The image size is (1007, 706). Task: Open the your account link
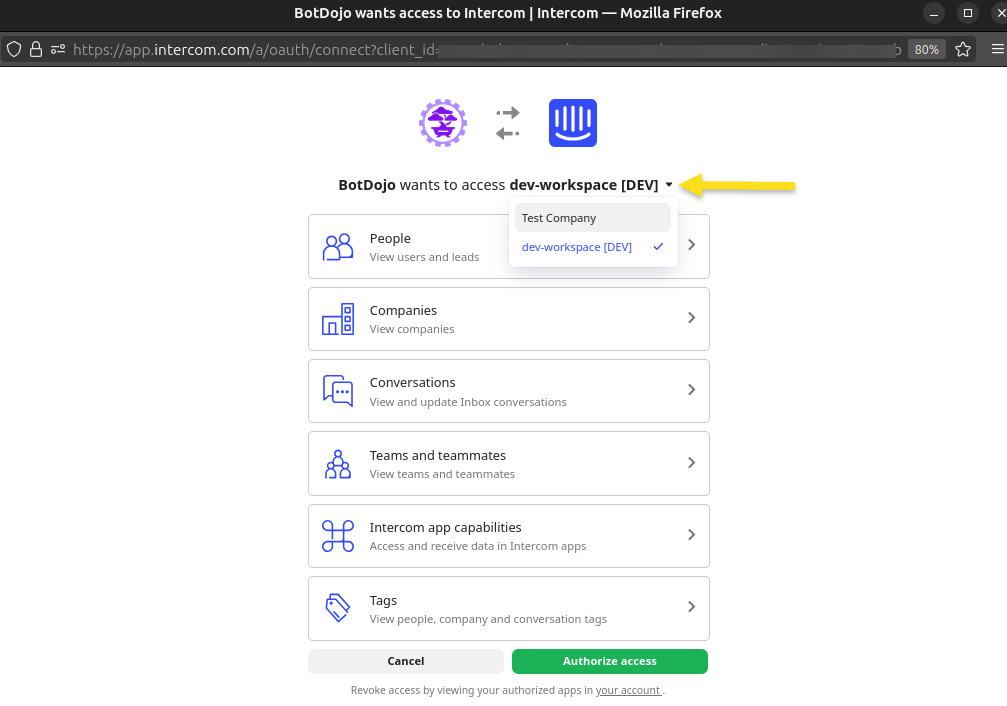pyautogui.click(x=628, y=690)
